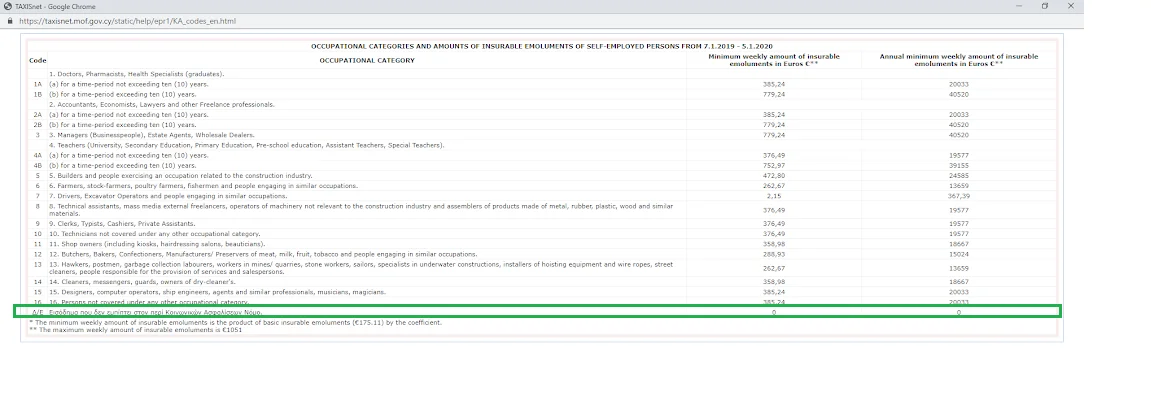This screenshot has height=397, width=1151.
Task: Click weekly value '779,24' in row 1B
Action: 774,95
